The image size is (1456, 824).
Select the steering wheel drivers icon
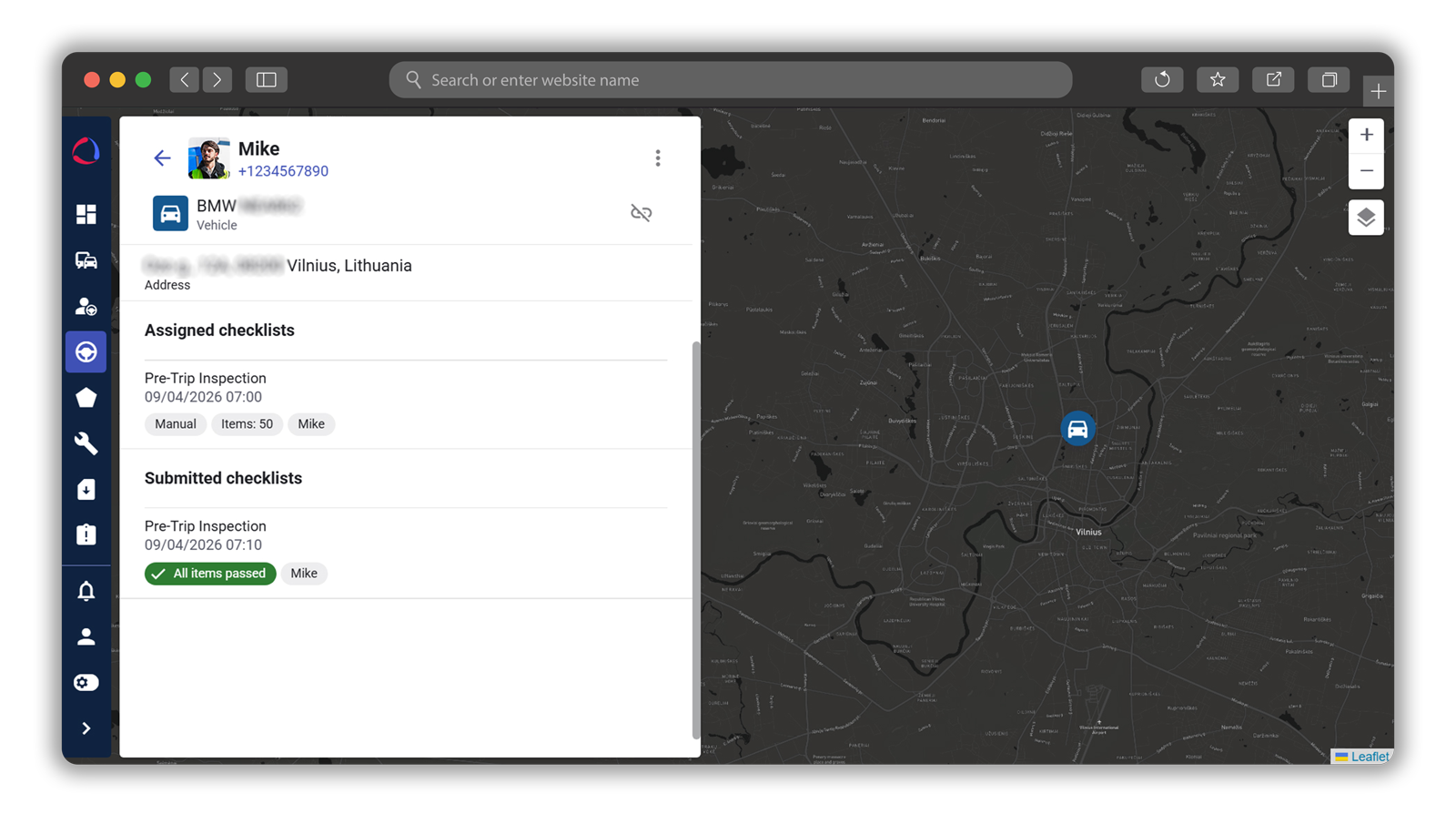[x=86, y=351]
